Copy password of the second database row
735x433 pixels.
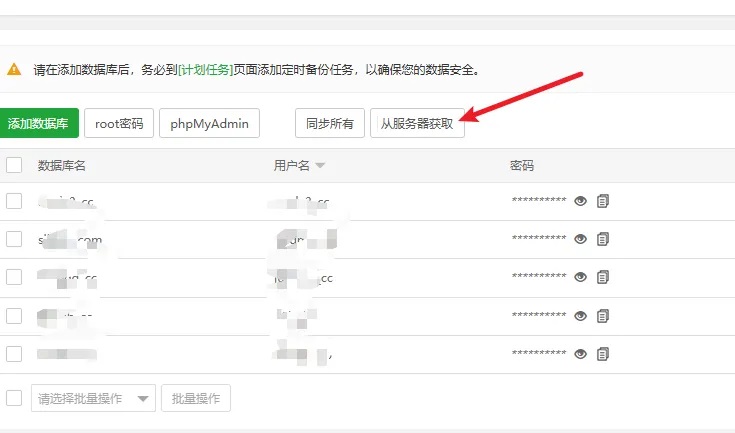(x=602, y=239)
